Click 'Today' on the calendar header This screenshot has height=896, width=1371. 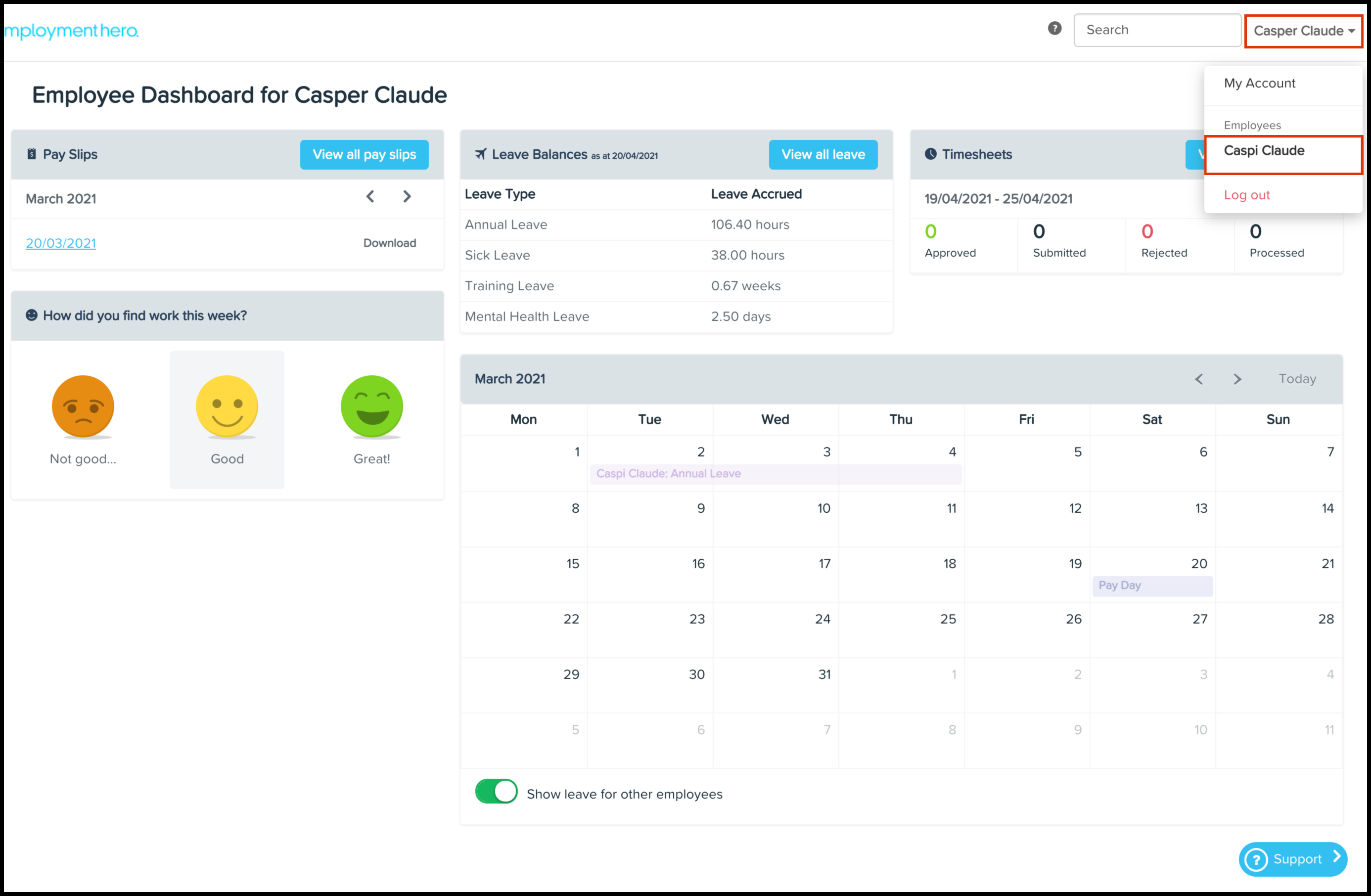1297,379
